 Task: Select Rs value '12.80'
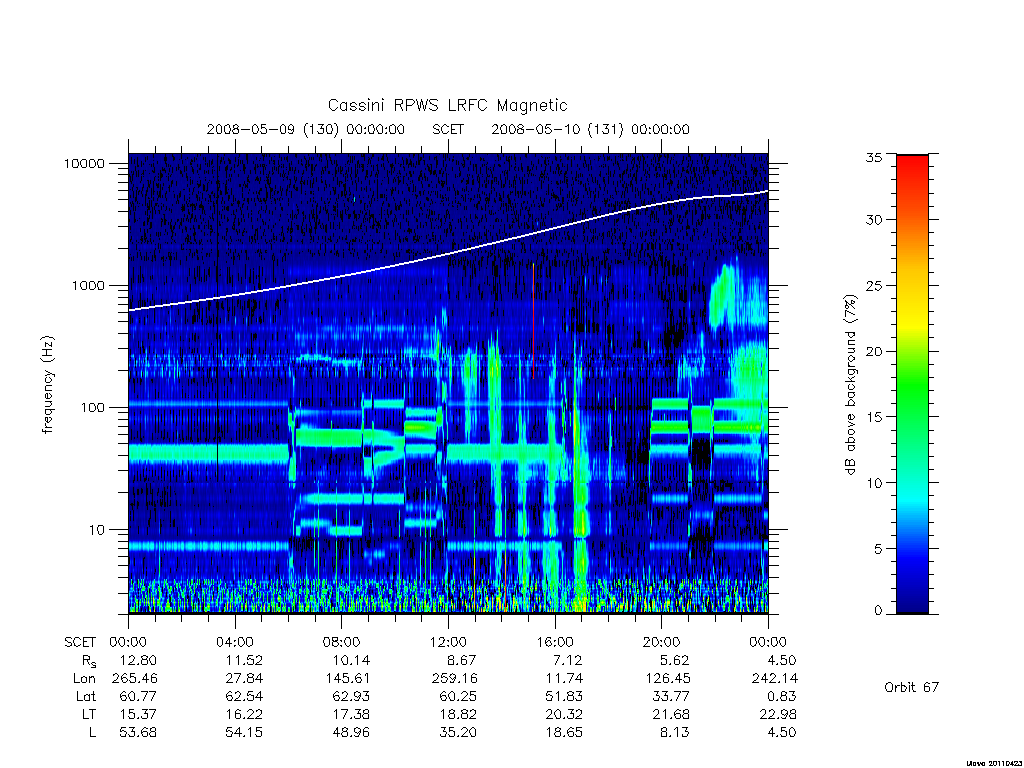[138, 660]
